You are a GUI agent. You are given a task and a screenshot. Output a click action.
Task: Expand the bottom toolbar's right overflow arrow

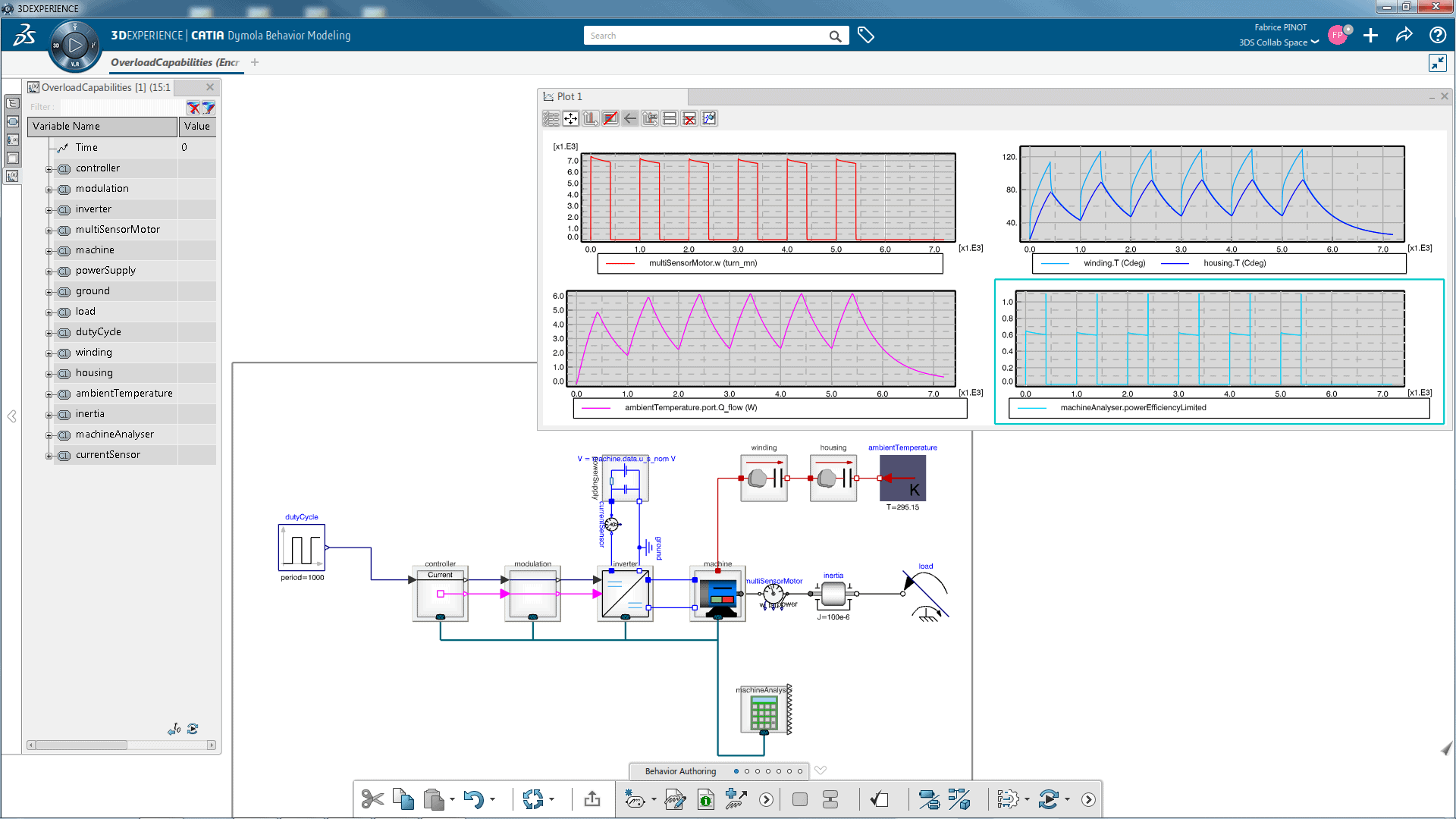click(x=1088, y=799)
